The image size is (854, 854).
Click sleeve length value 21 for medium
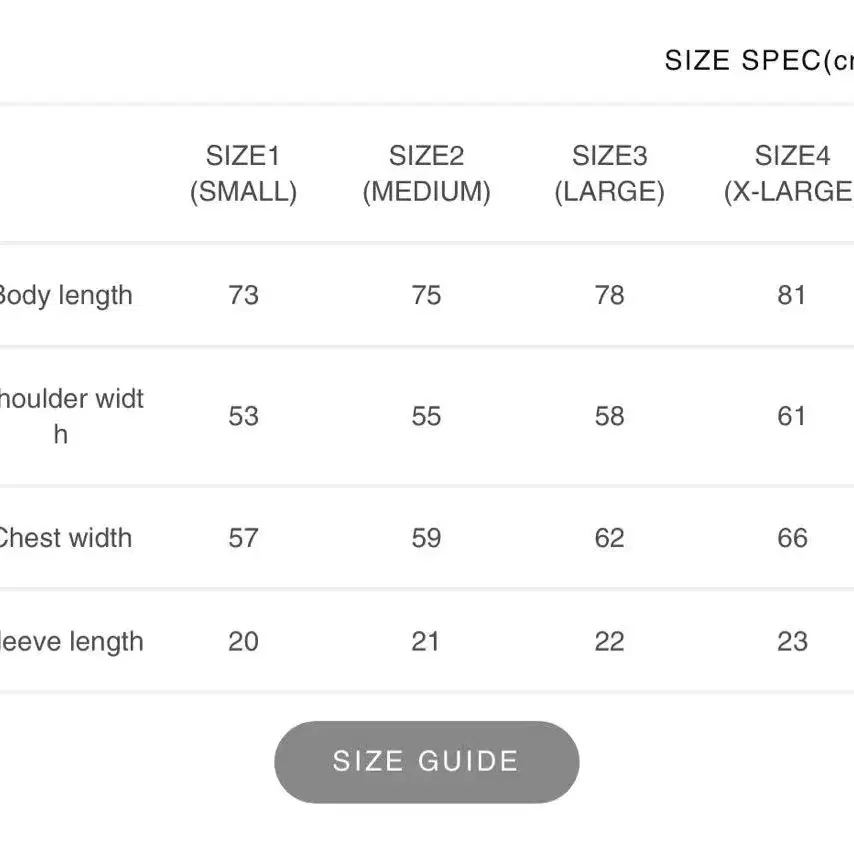point(425,642)
